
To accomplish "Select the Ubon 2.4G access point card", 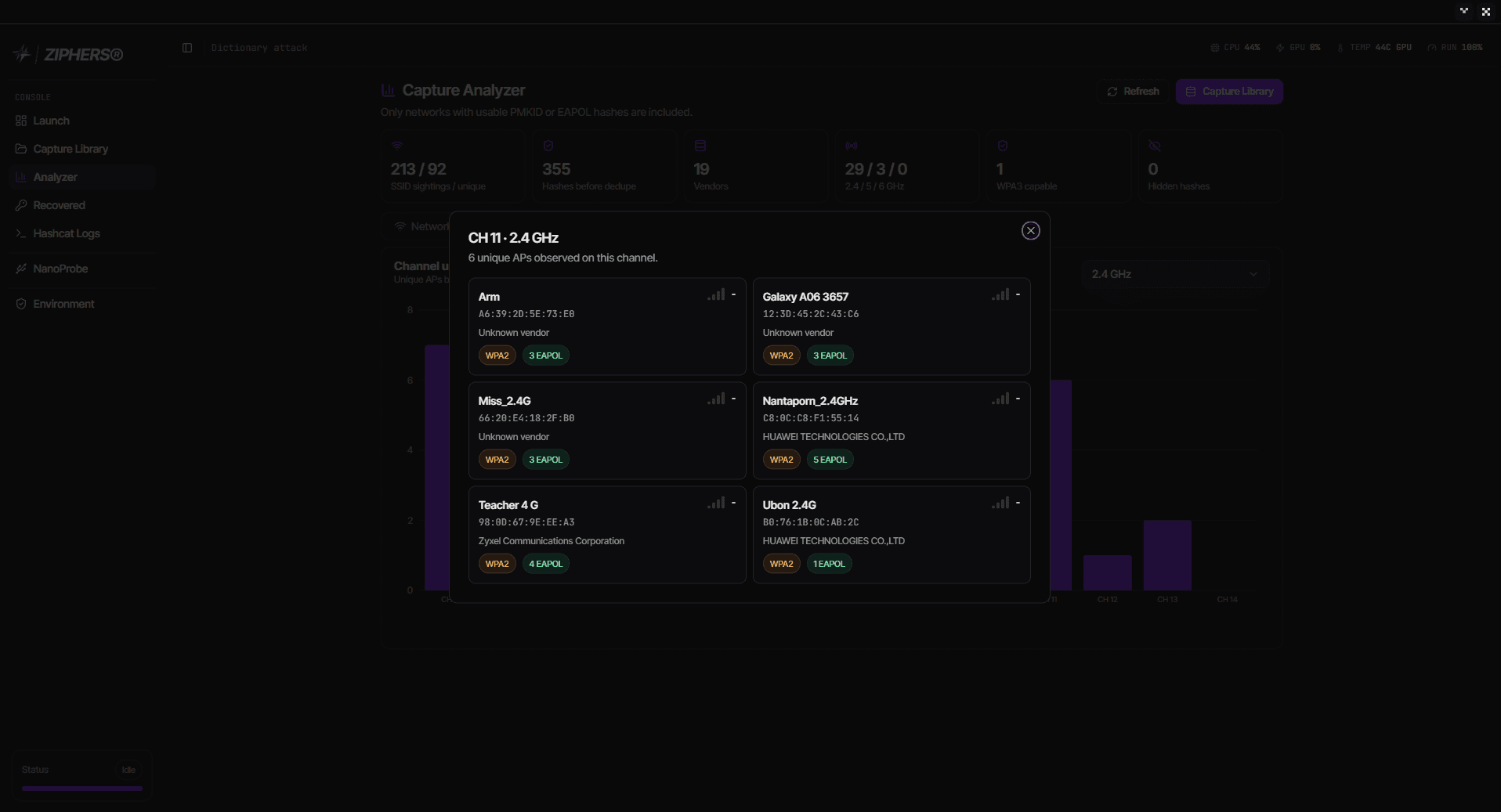I will (x=892, y=535).
